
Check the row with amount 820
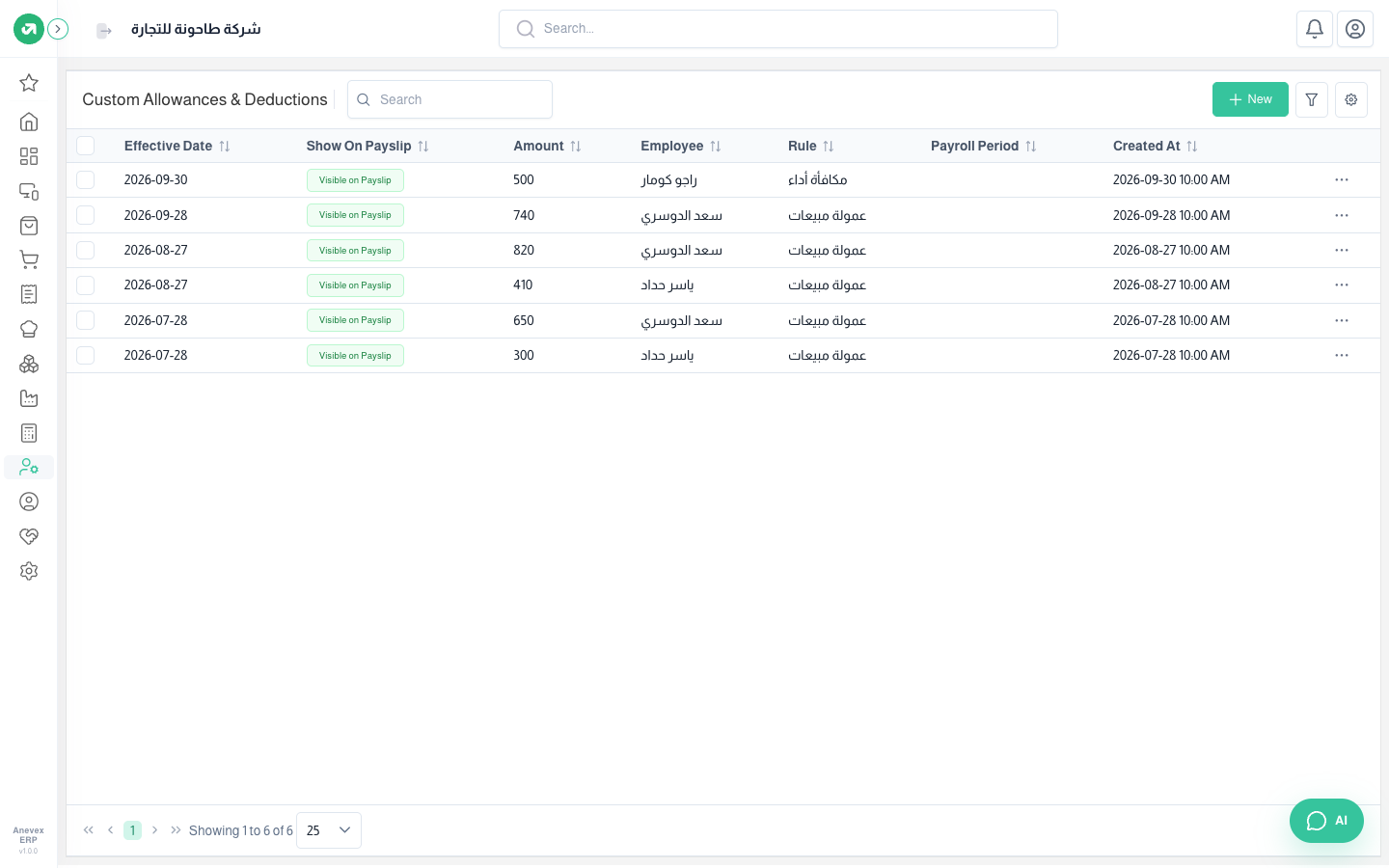[x=86, y=251]
